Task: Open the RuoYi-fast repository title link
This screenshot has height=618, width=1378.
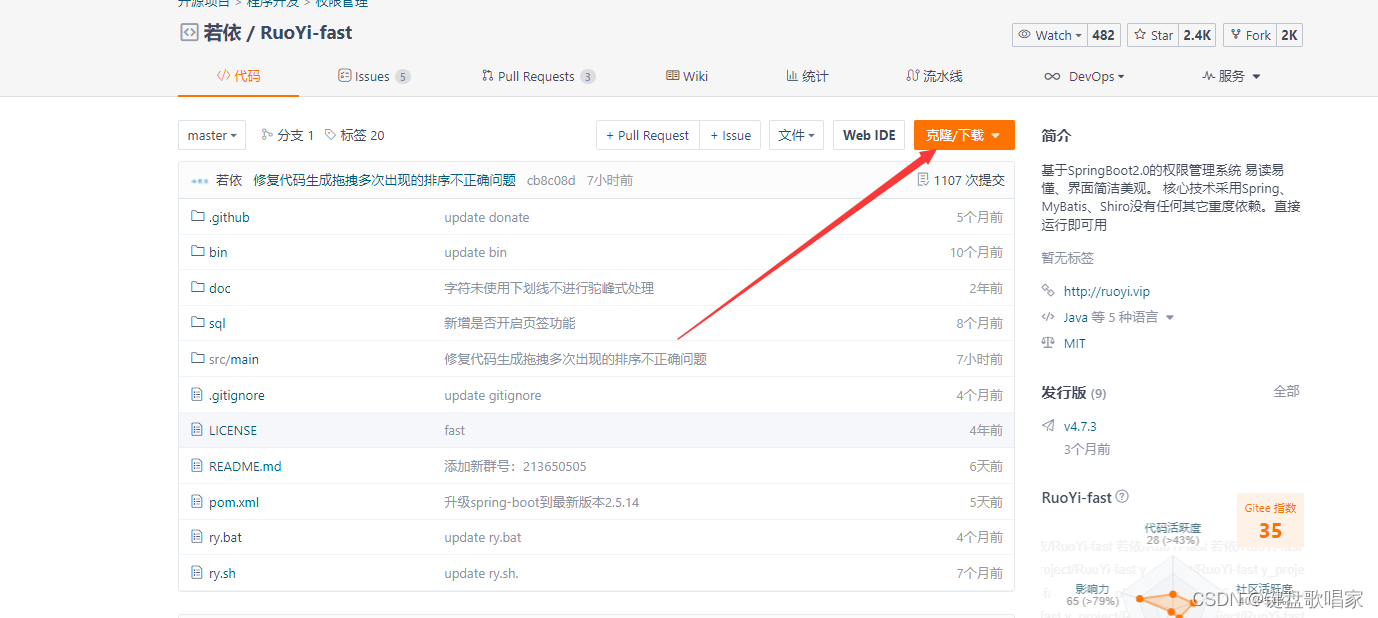Action: click(x=306, y=32)
